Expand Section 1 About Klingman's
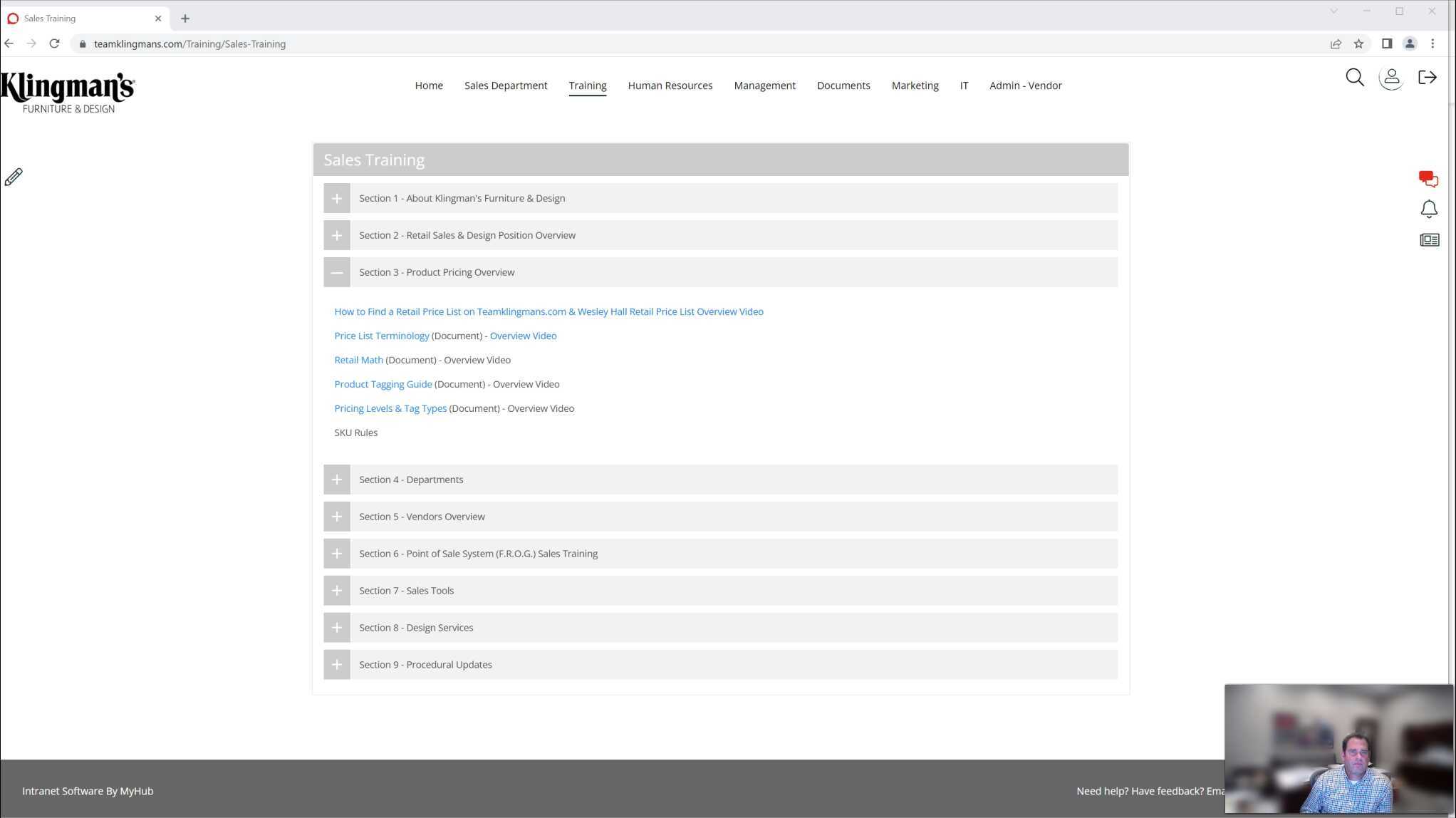The width and height of the screenshot is (1456, 818). tap(337, 199)
